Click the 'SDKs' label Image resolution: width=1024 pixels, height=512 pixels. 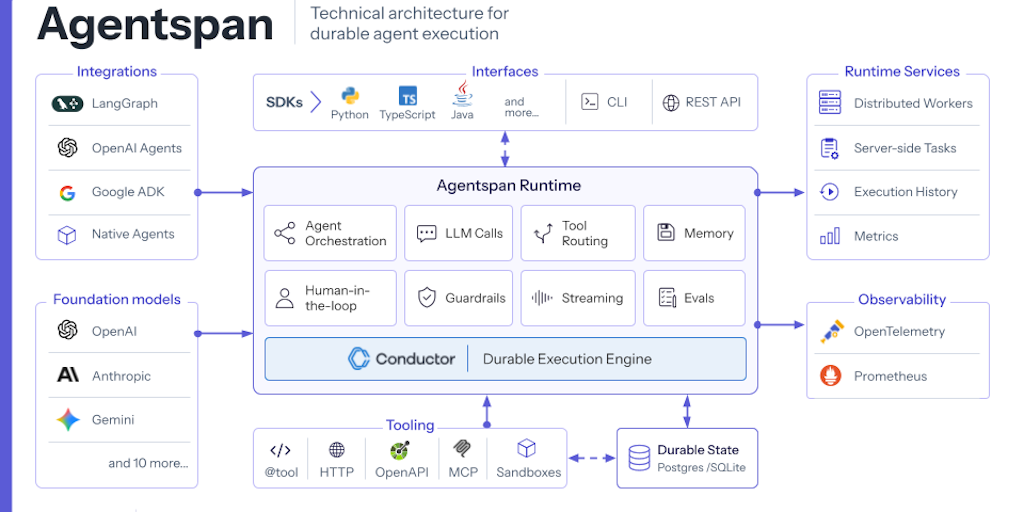pos(284,103)
